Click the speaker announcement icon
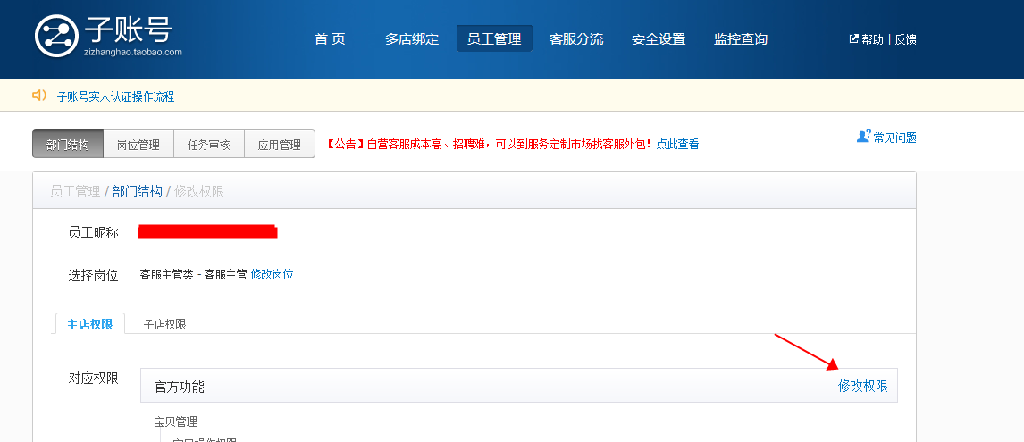 (x=39, y=95)
